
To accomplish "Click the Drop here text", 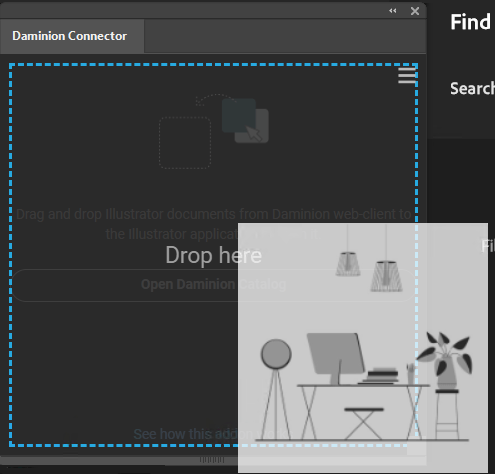I will pyautogui.click(x=214, y=256).
